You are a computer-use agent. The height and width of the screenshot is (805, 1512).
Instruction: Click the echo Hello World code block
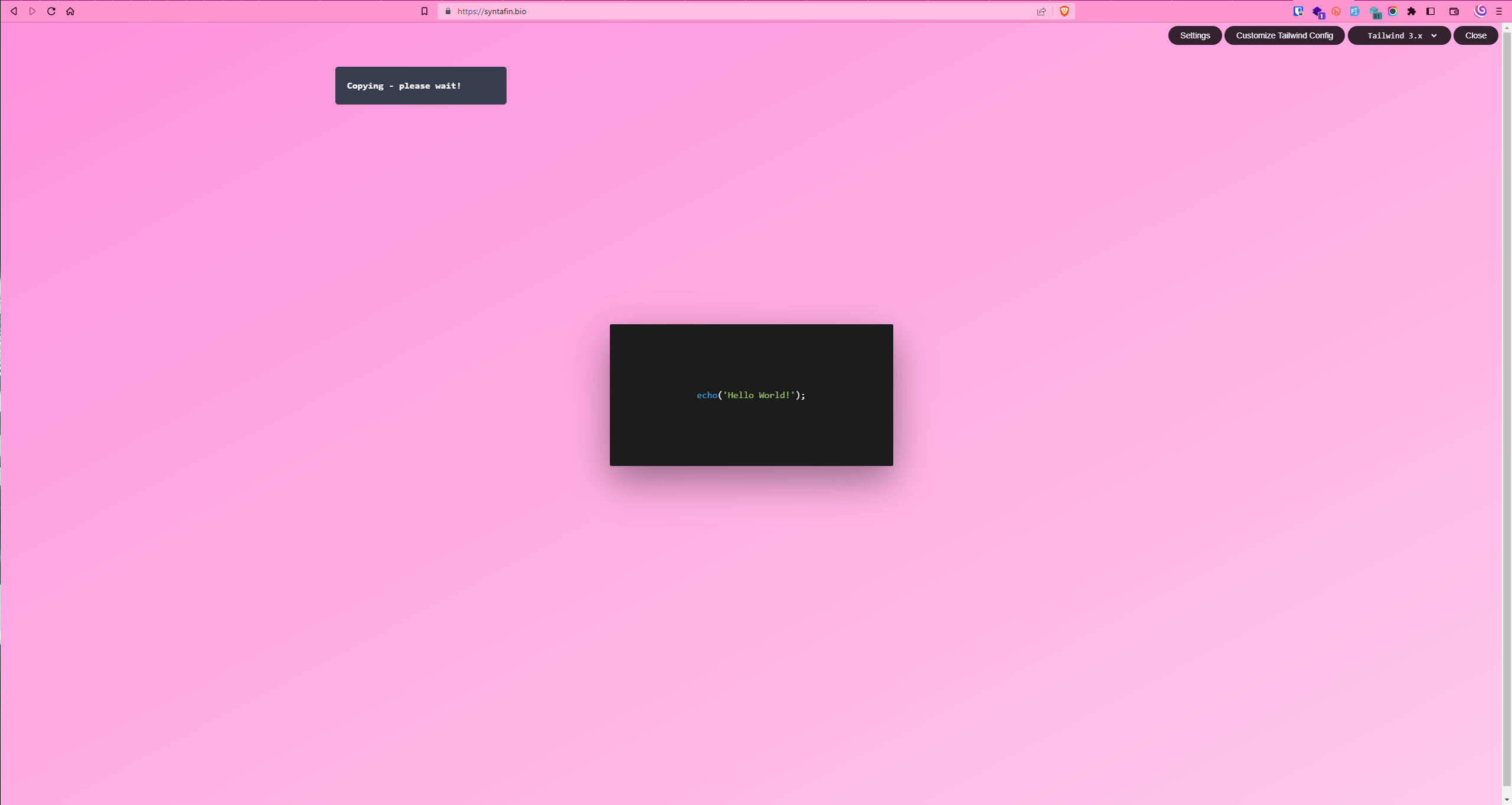(751, 395)
